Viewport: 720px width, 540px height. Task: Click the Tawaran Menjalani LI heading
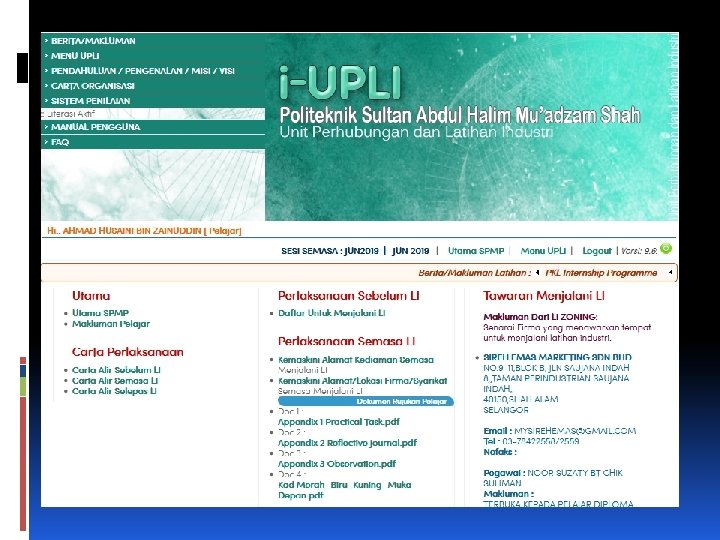(x=544, y=296)
